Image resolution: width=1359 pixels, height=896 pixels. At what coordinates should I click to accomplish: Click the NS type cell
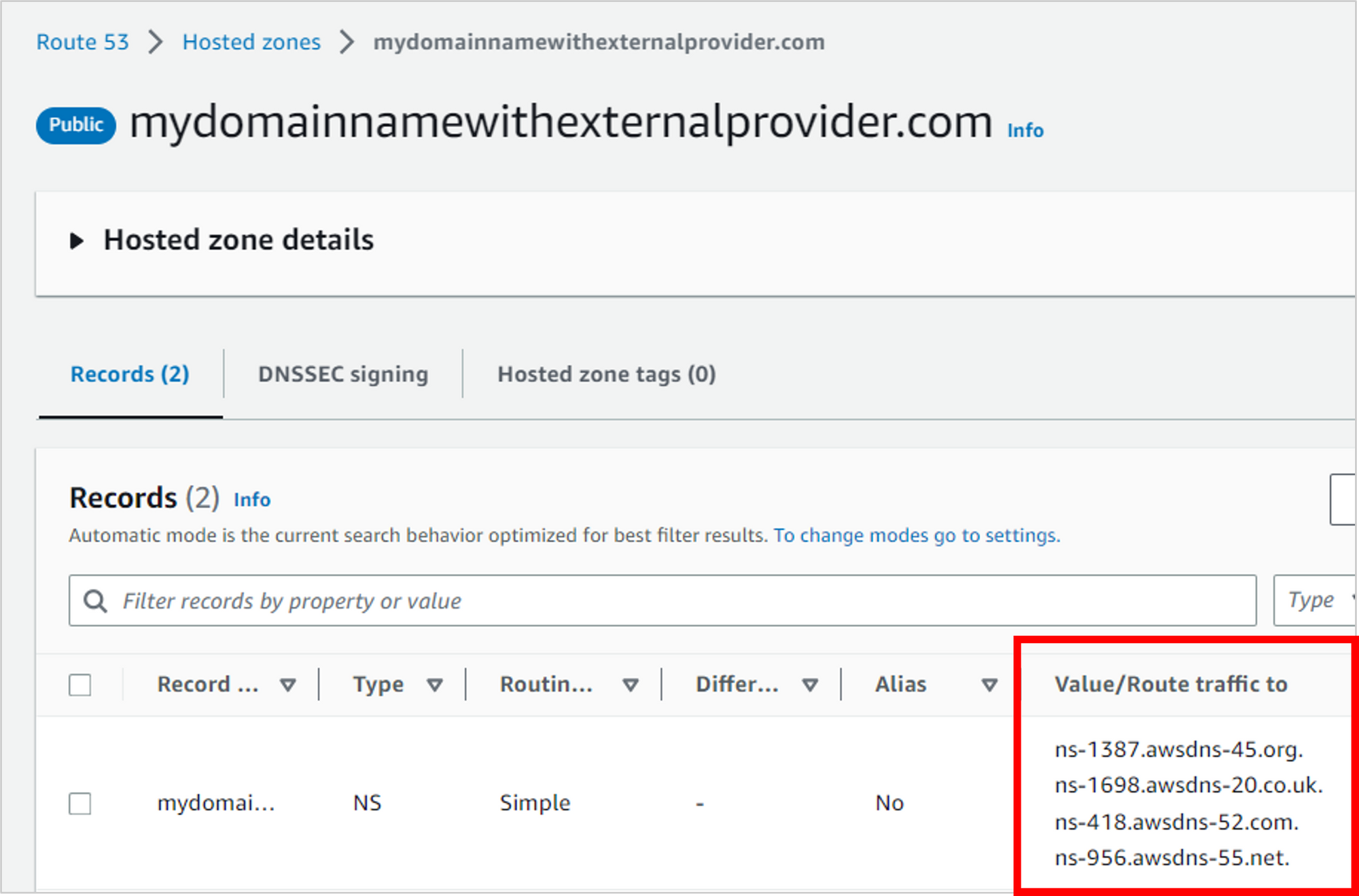click(x=368, y=803)
